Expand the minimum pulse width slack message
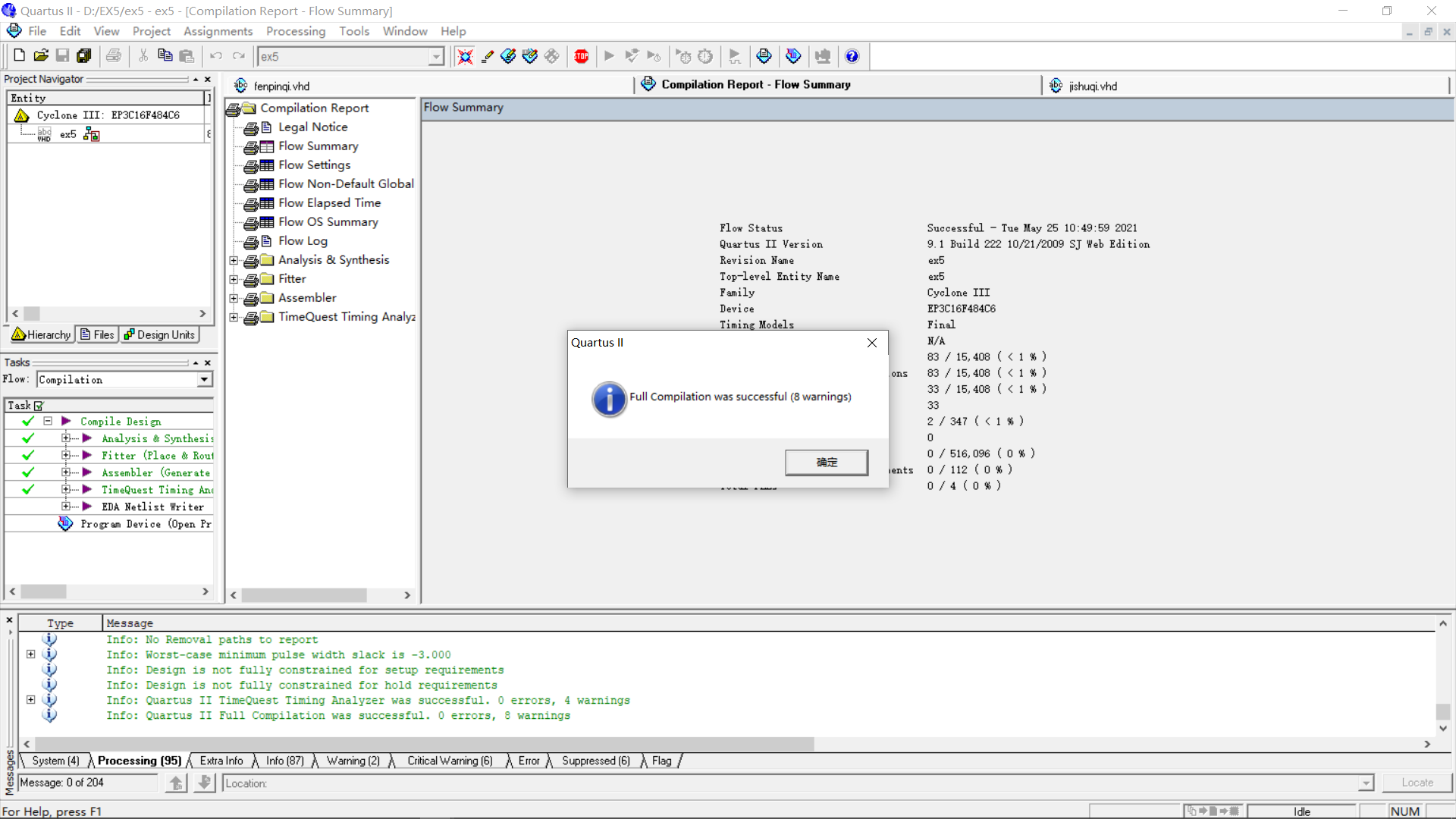The height and width of the screenshot is (819, 1456). click(x=30, y=654)
